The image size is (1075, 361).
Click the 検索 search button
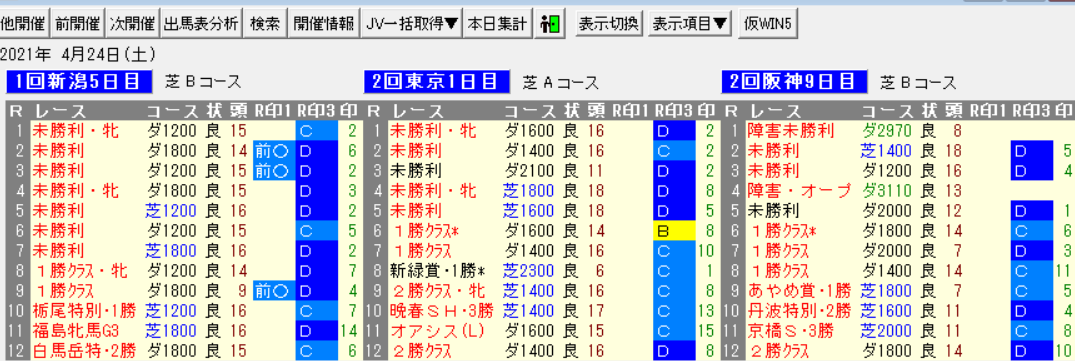(265, 24)
